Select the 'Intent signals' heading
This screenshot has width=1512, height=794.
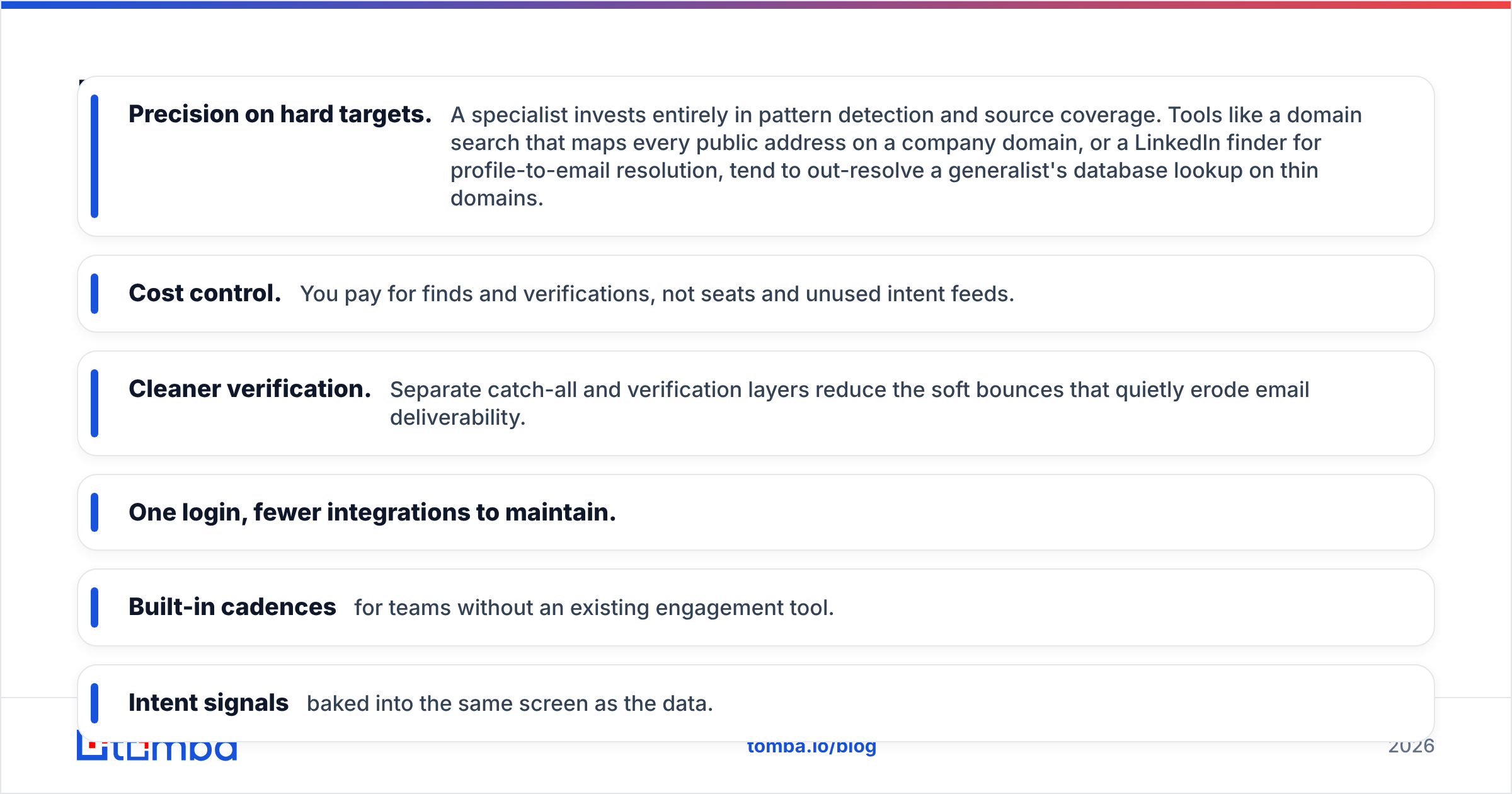[208, 703]
